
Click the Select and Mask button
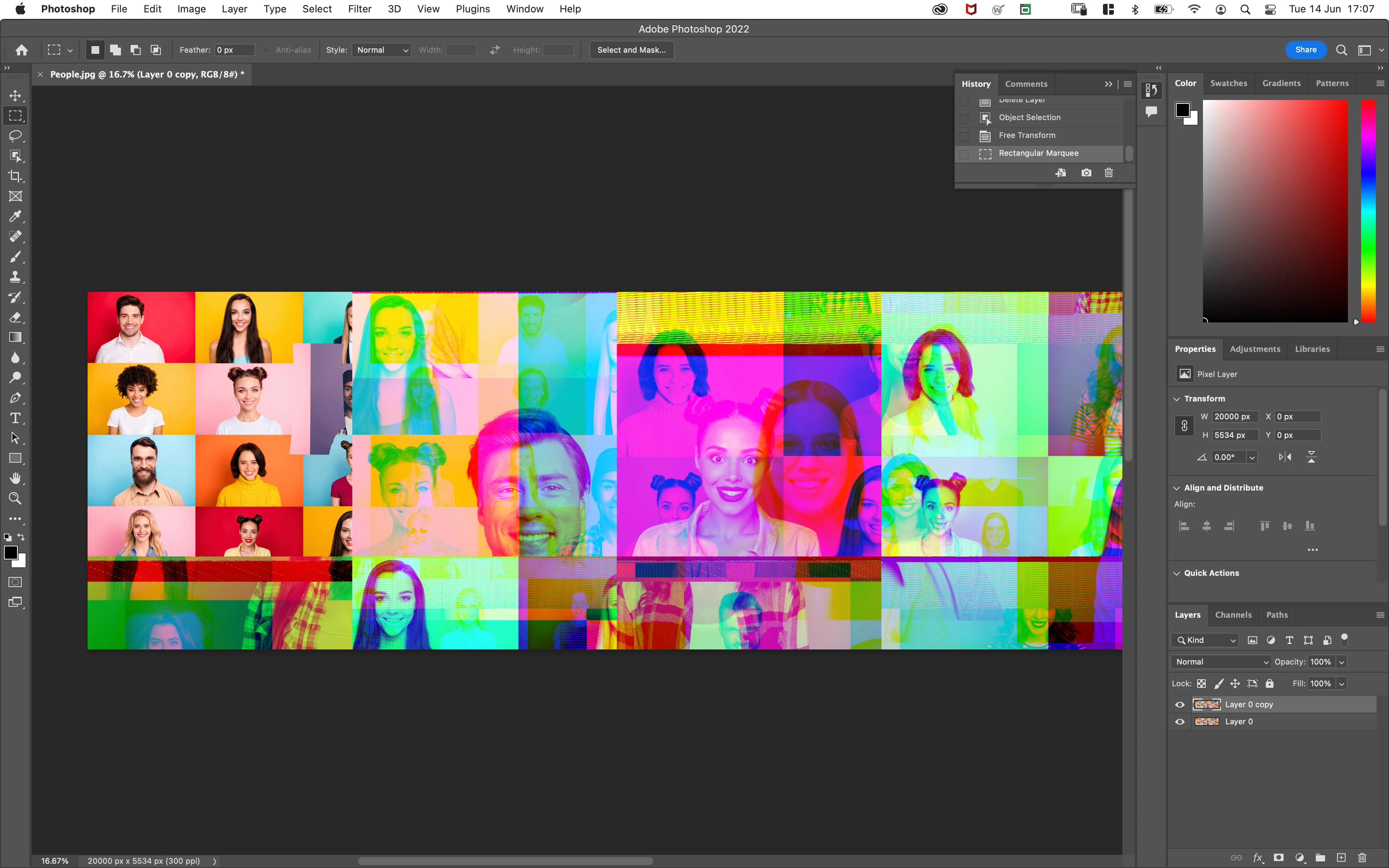pyautogui.click(x=631, y=50)
